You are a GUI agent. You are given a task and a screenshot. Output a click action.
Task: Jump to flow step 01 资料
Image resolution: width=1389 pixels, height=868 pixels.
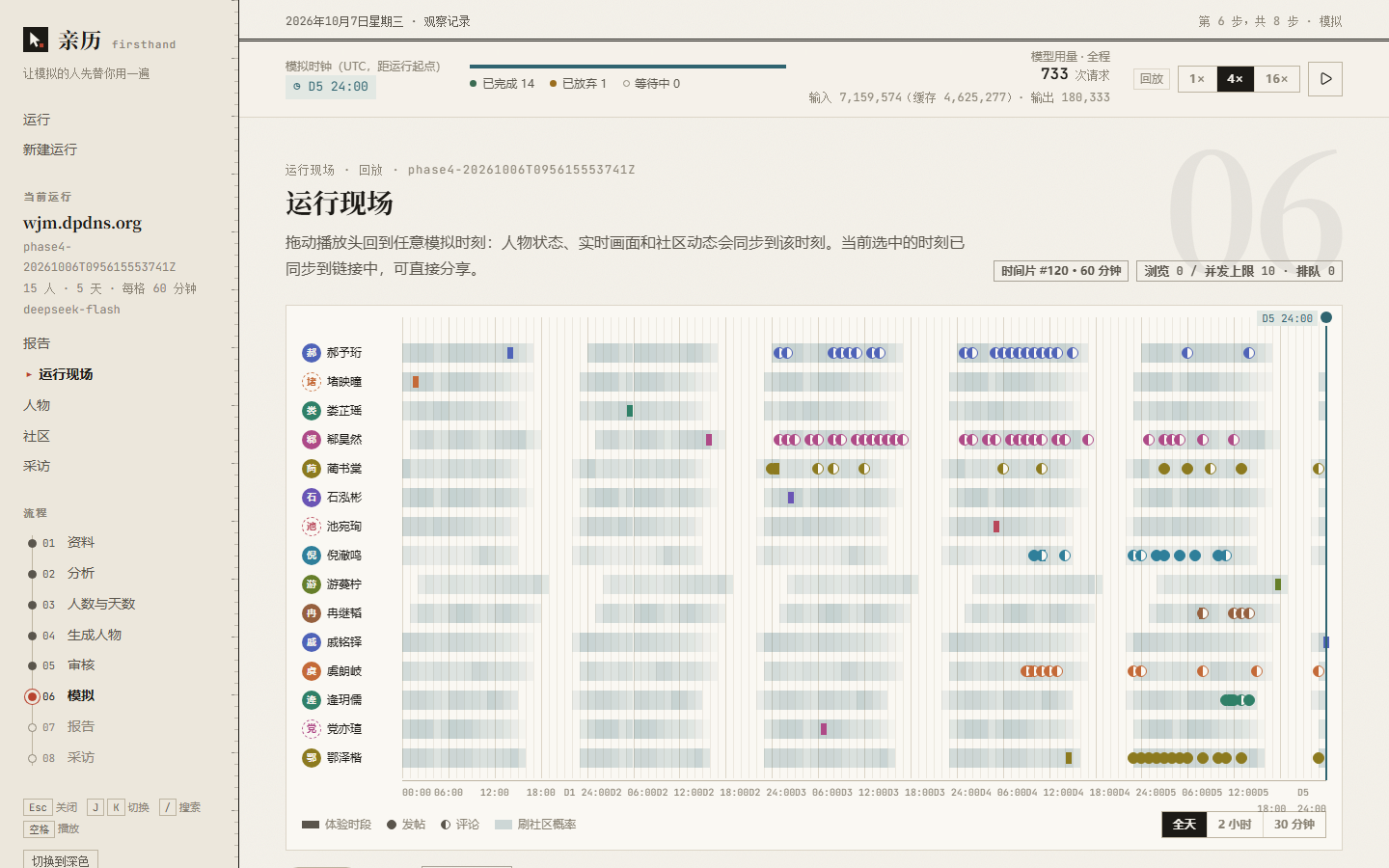click(x=81, y=543)
